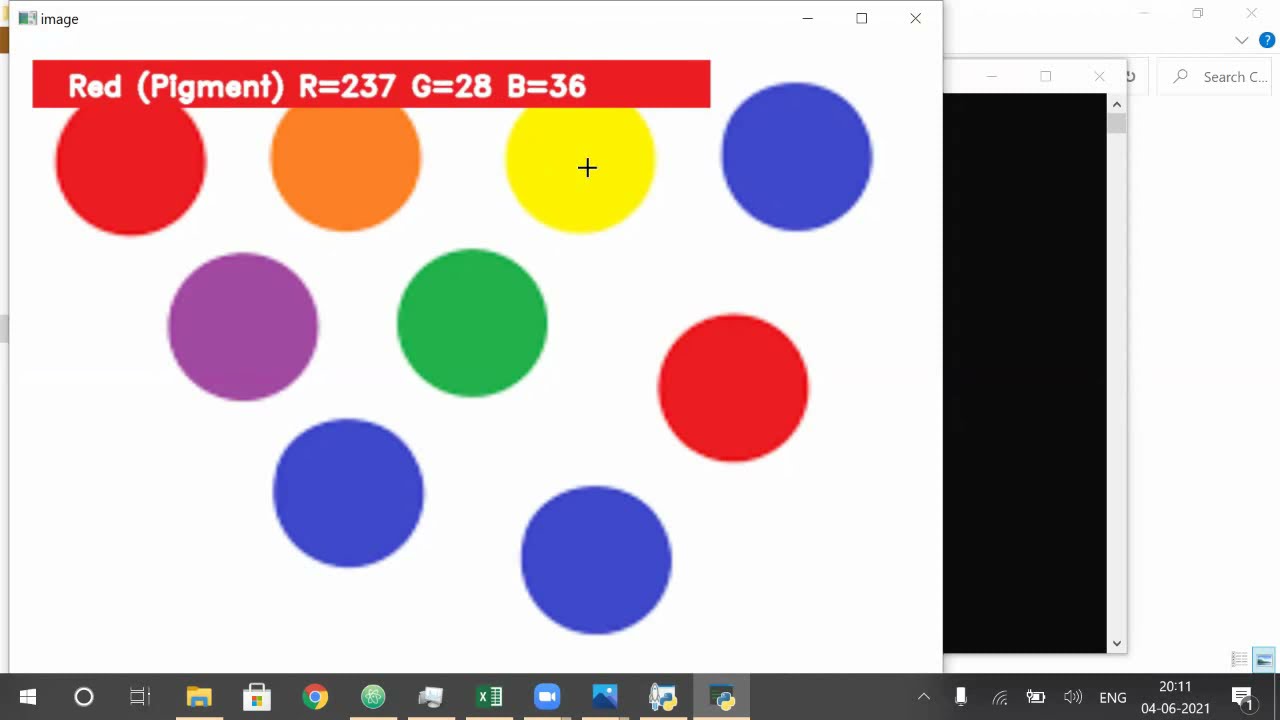Click the red circle touching the label bar
1280x720 pixels.
[130, 170]
